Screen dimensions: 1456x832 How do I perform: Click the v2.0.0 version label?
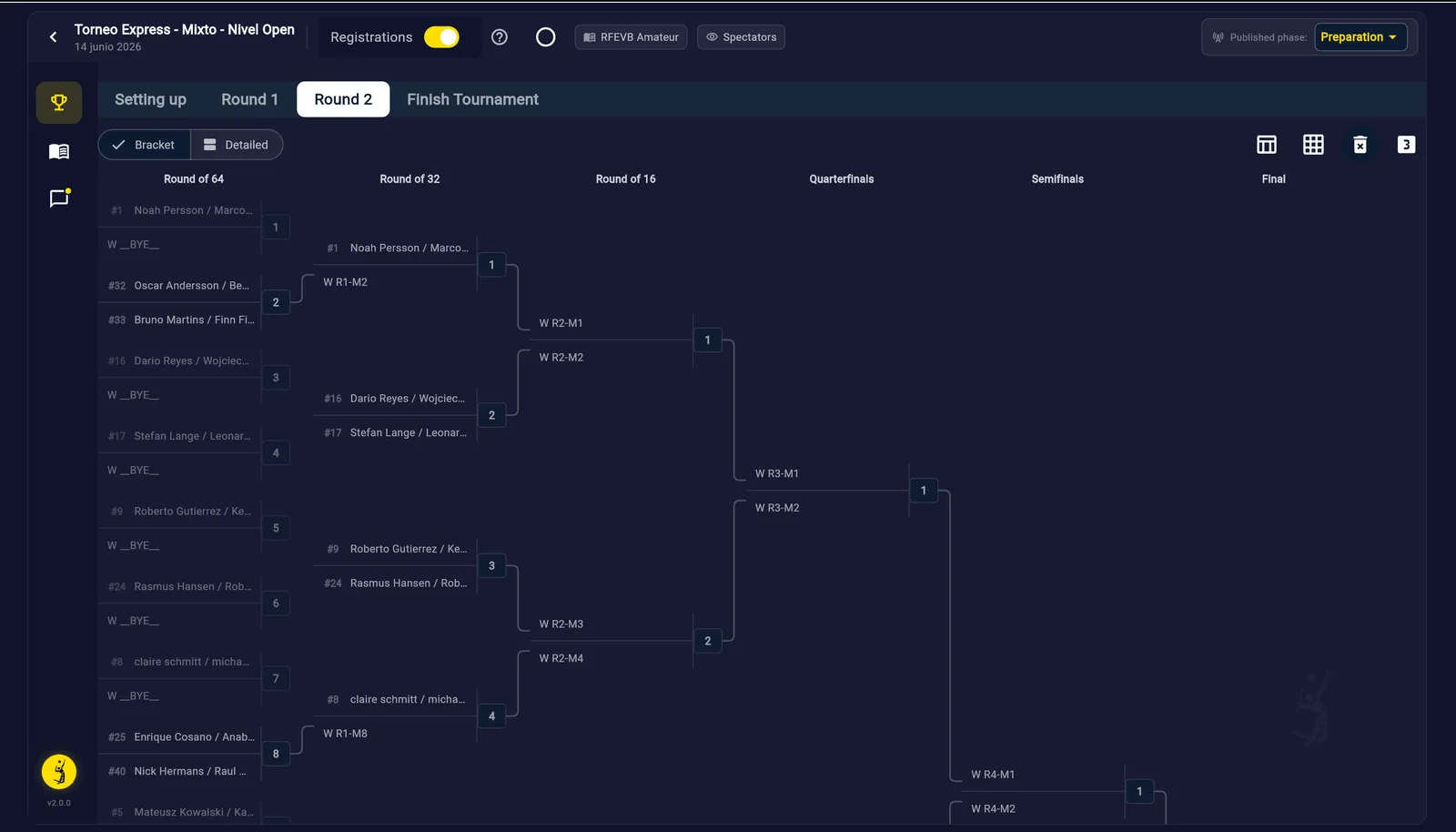click(59, 803)
